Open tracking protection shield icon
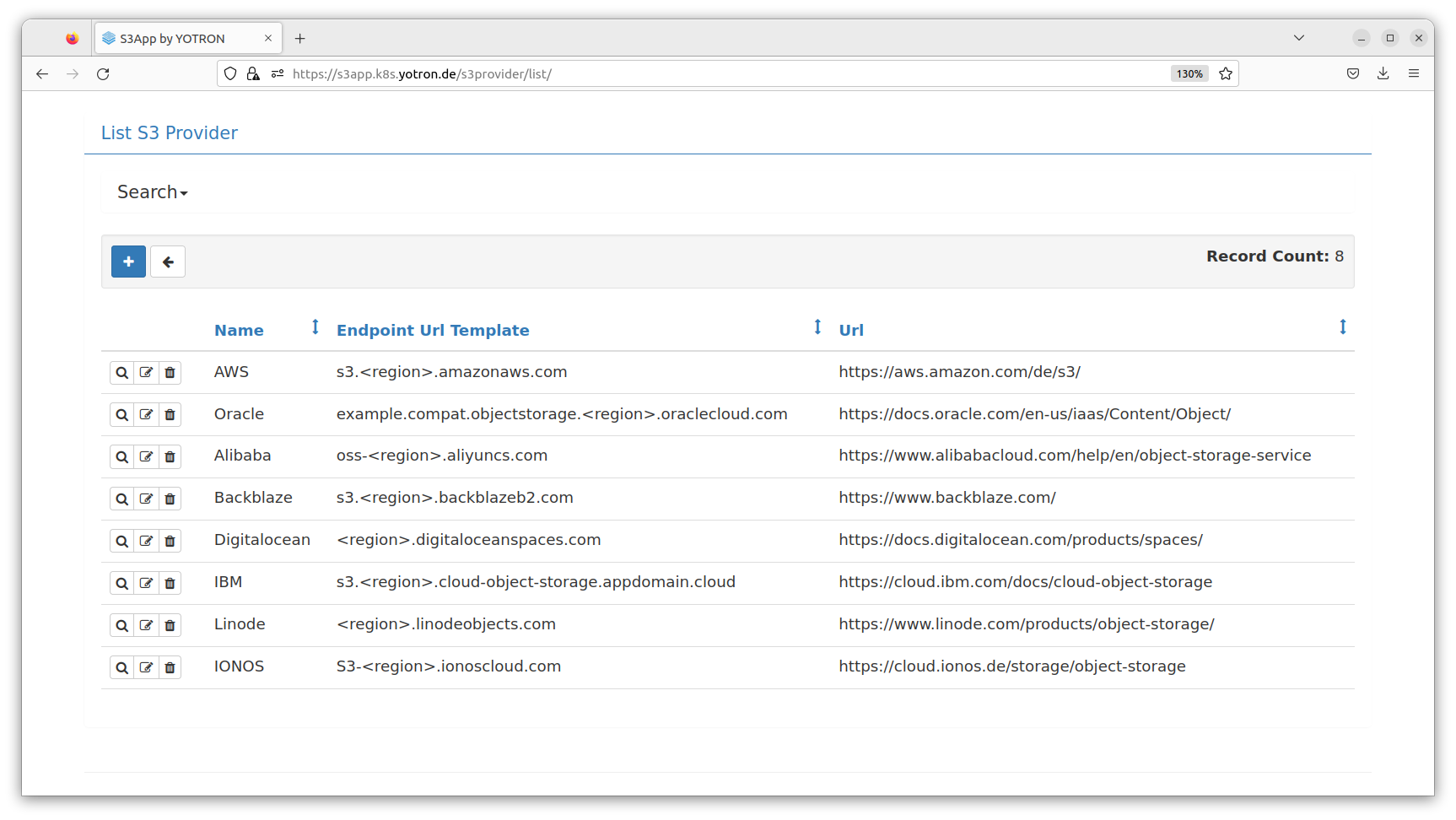The width and height of the screenshot is (1456, 820). [230, 74]
